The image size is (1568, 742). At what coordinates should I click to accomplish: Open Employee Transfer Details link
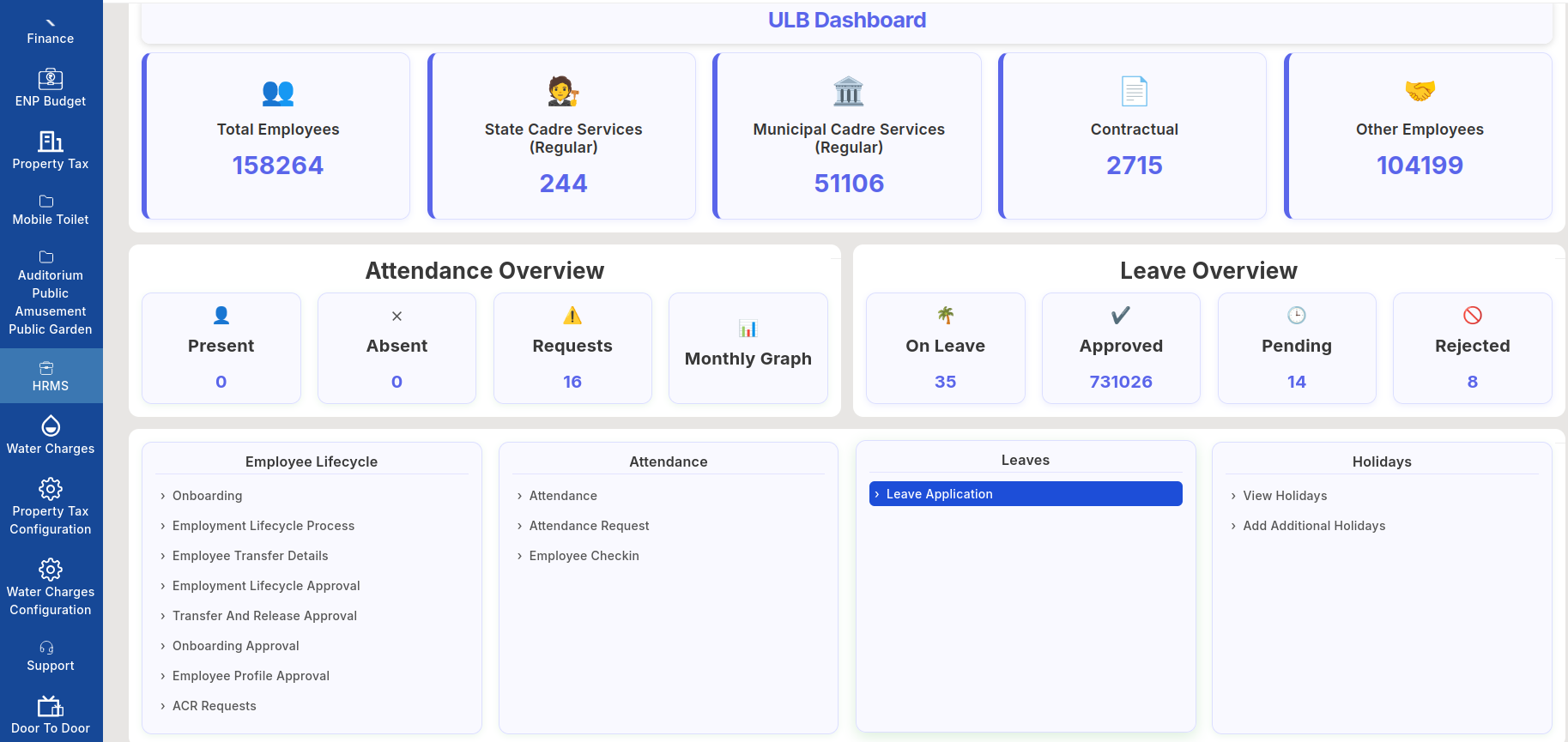pyautogui.click(x=243, y=556)
